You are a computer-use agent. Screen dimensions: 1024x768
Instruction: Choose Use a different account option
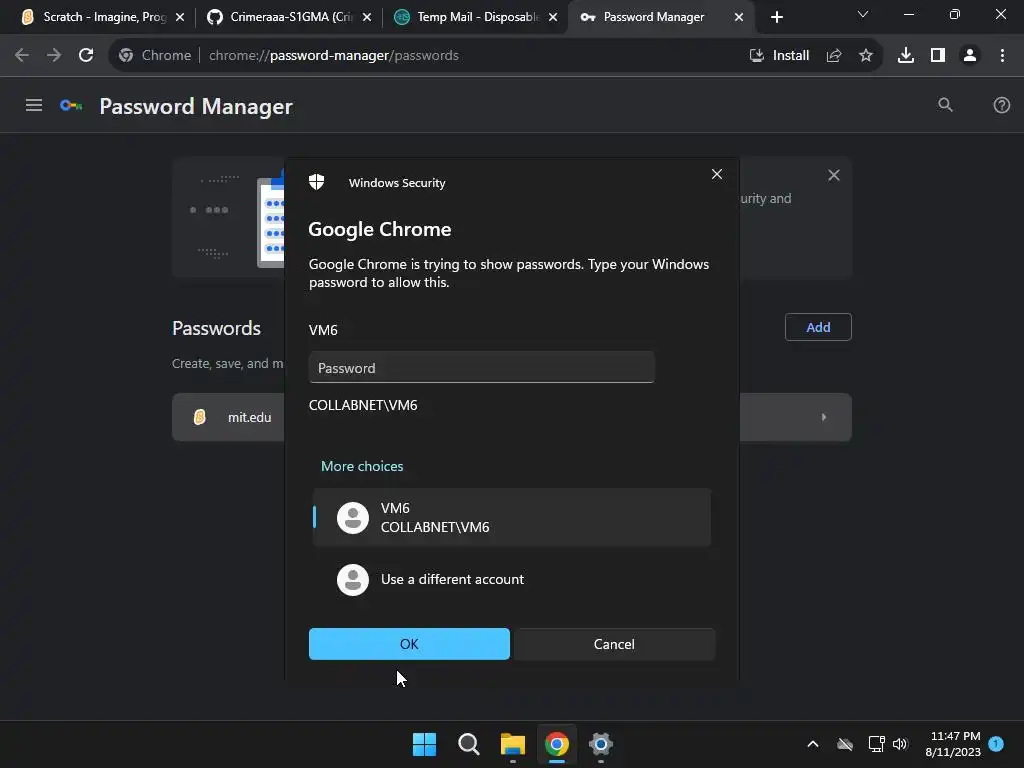tap(512, 579)
